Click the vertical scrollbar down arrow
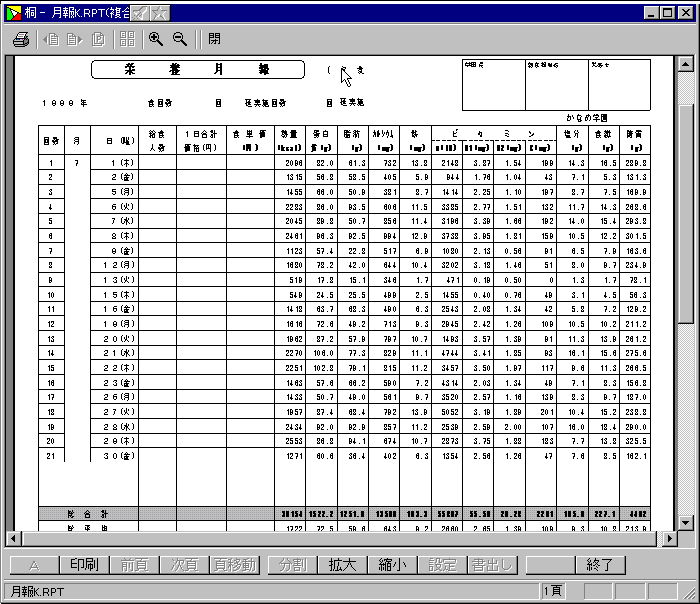 click(685, 522)
